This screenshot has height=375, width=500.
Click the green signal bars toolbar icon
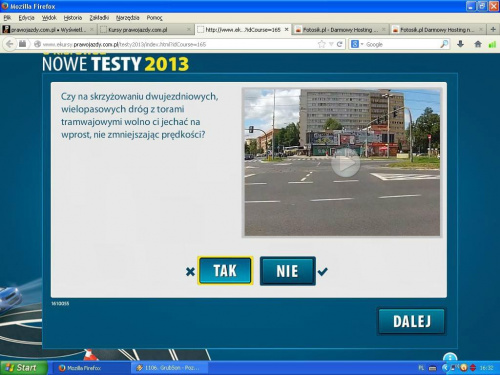[x=492, y=44]
